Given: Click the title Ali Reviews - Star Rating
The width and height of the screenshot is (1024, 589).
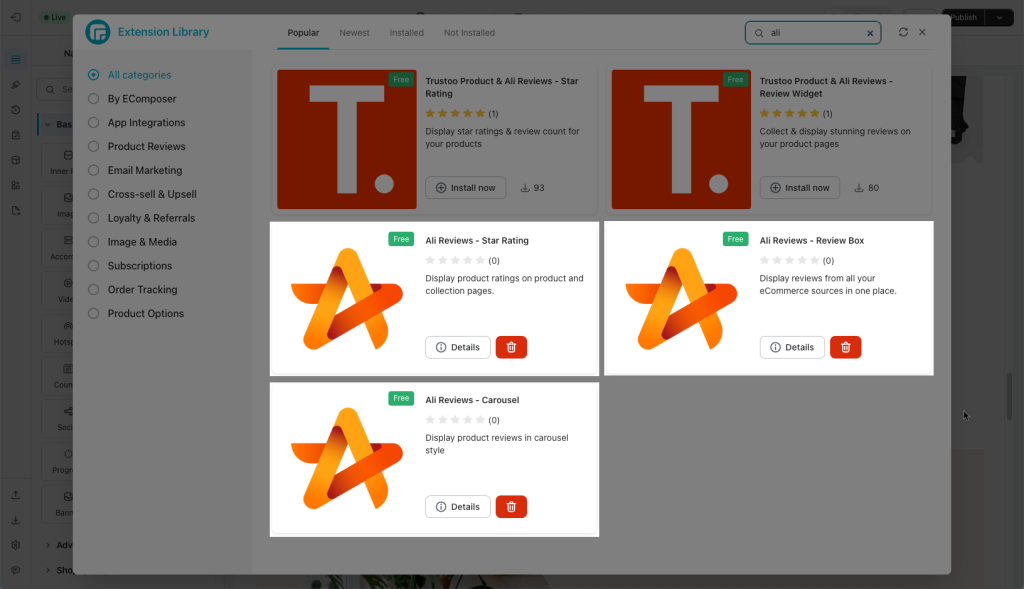Looking at the screenshot, I should (x=477, y=241).
